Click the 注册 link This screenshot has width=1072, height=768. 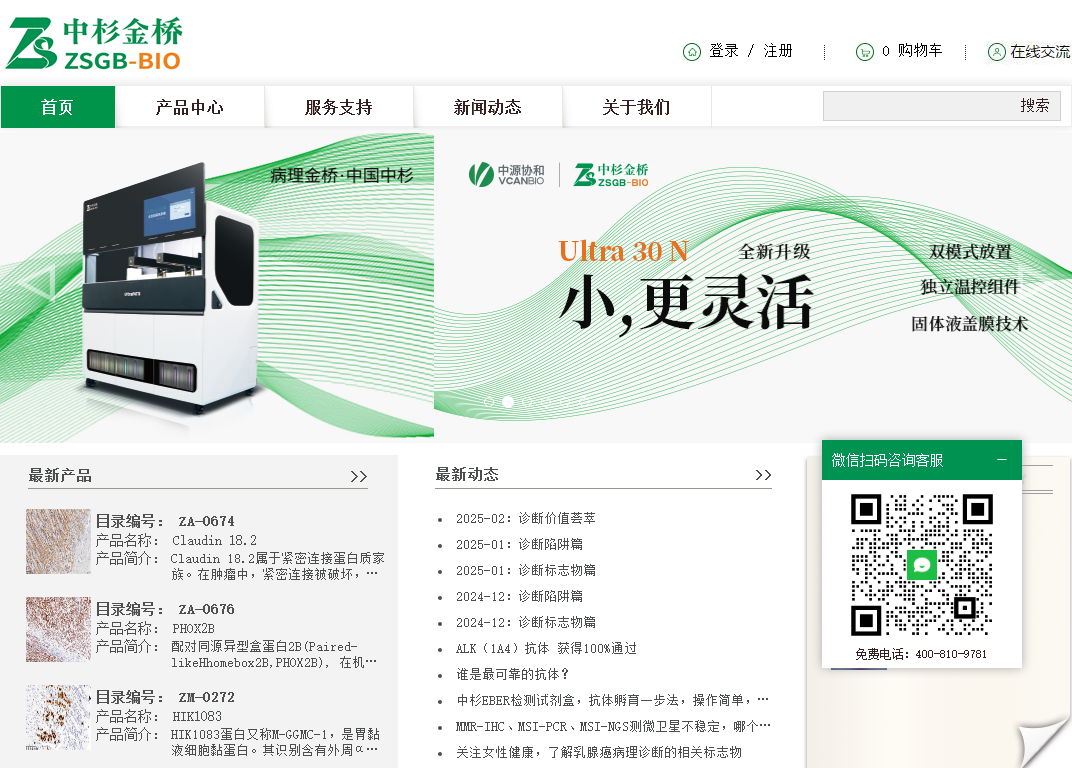tap(778, 51)
